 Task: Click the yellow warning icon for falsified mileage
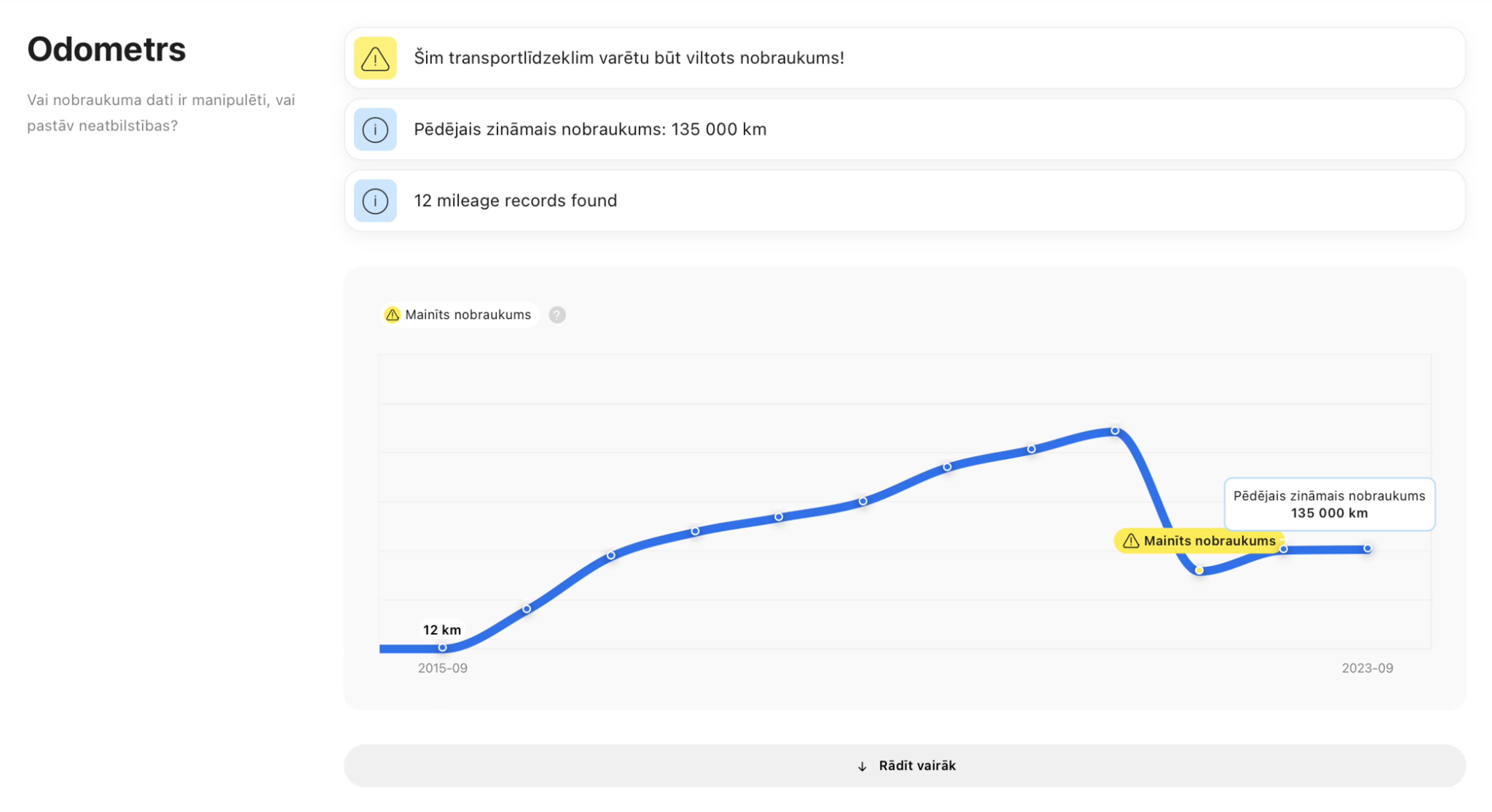point(375,58)
